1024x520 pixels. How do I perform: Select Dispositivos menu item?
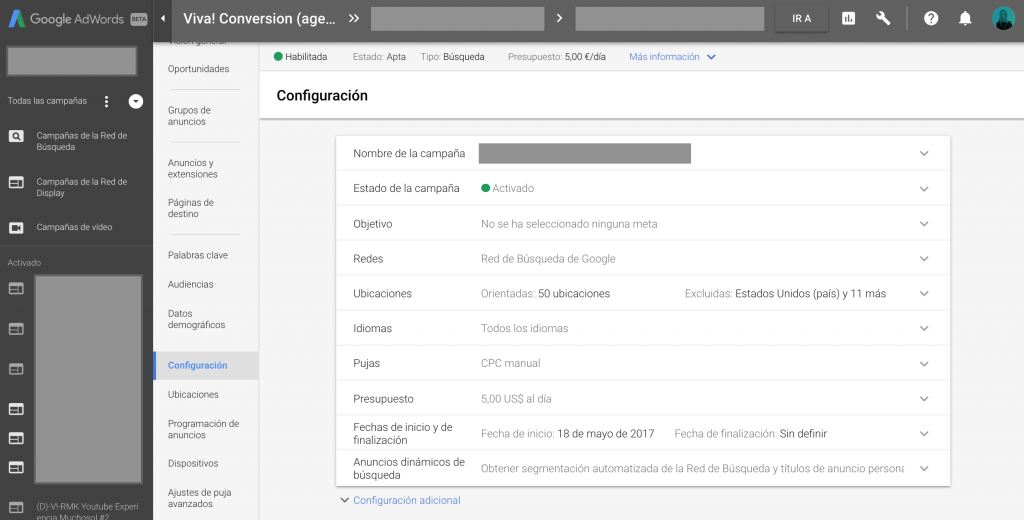(x=193, y=463)
